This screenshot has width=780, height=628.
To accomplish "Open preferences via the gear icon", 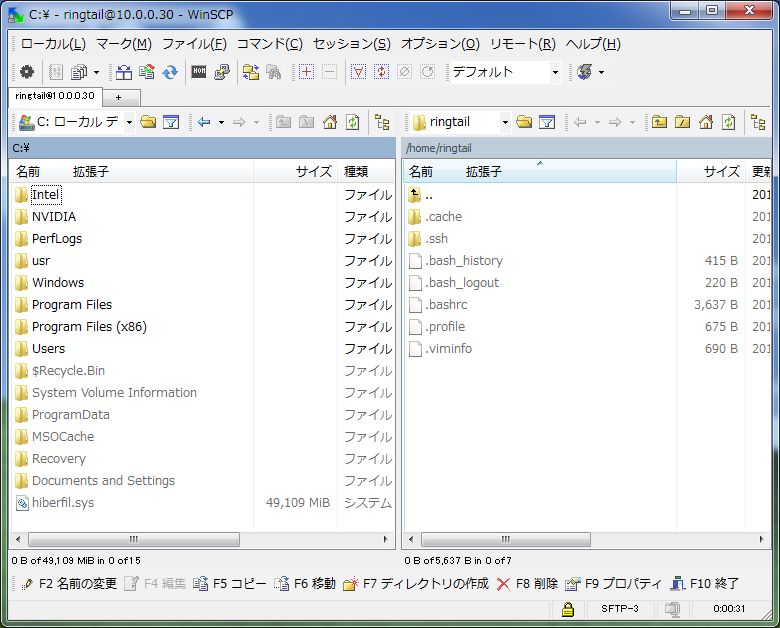I will pos(27,72).
